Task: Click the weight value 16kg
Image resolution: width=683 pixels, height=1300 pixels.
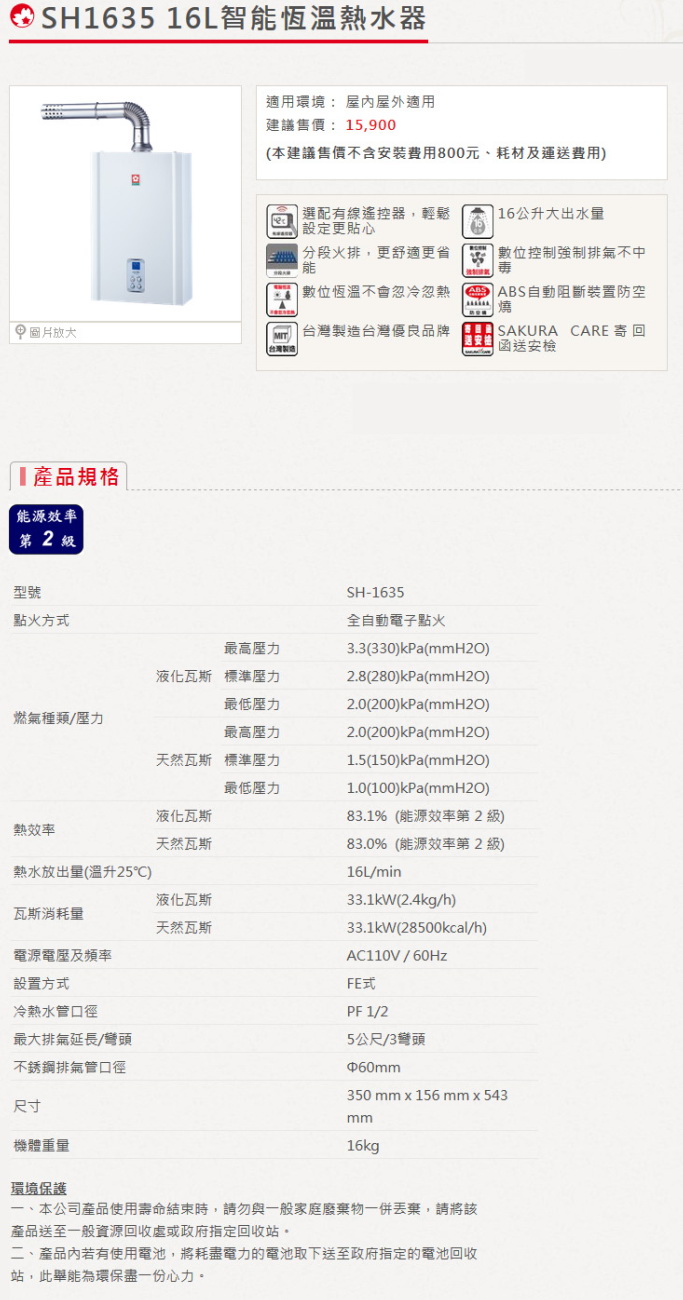Action: (363, 1146)
